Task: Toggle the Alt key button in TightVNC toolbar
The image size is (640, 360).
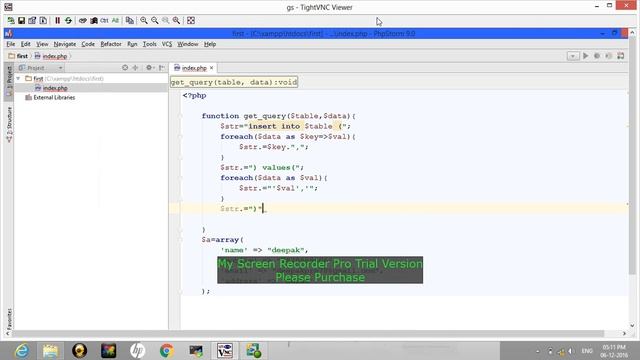Action: 115,20
